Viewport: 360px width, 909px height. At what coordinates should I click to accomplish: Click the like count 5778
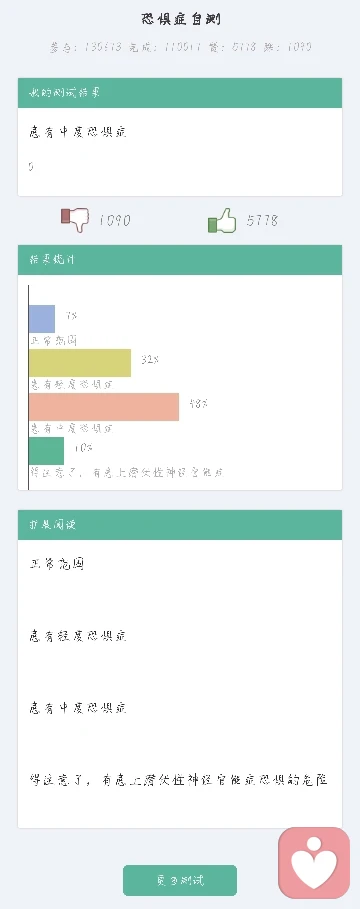tap(262, 220)
